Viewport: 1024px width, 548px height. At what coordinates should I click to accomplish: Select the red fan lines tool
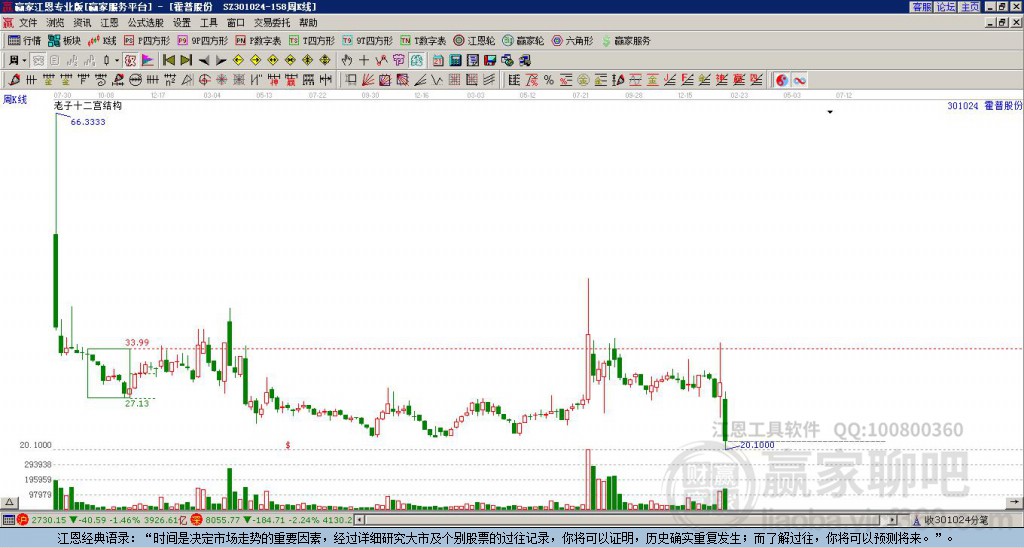[368, 80]
